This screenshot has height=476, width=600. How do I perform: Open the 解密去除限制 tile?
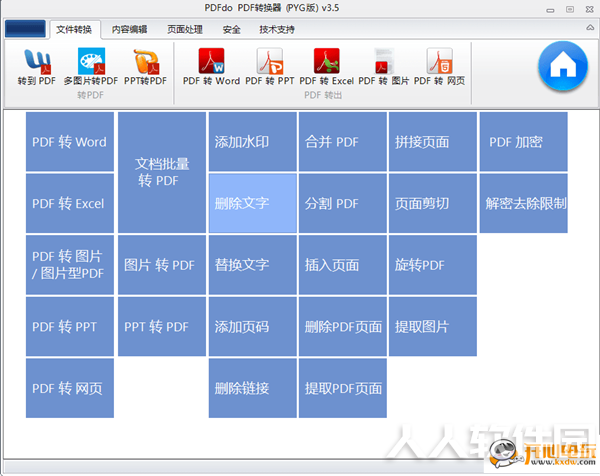pyautogui.click(x=523, y=203)
